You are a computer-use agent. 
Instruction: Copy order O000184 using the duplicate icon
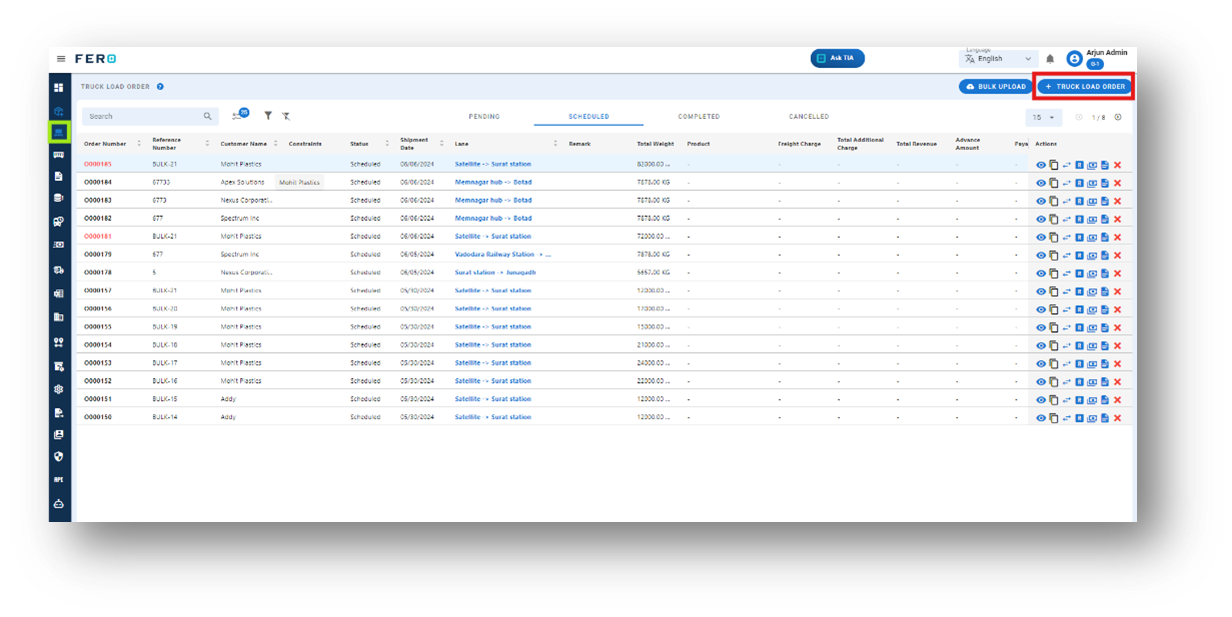[x=1054, y=183]
